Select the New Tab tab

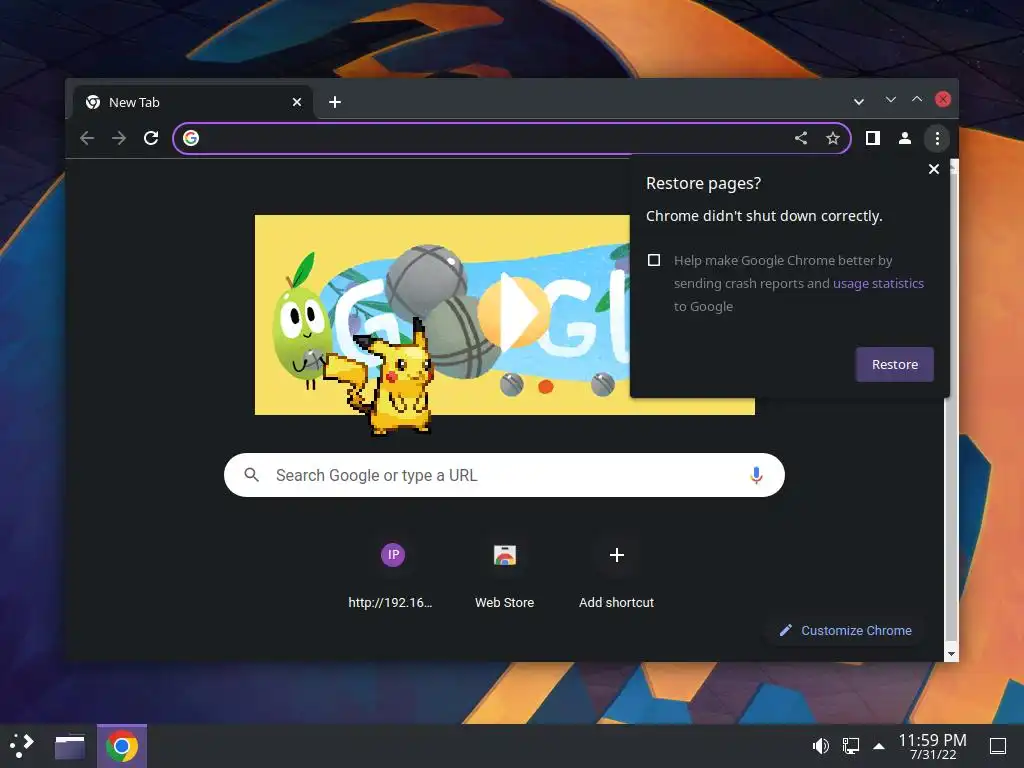coord(192,103)
